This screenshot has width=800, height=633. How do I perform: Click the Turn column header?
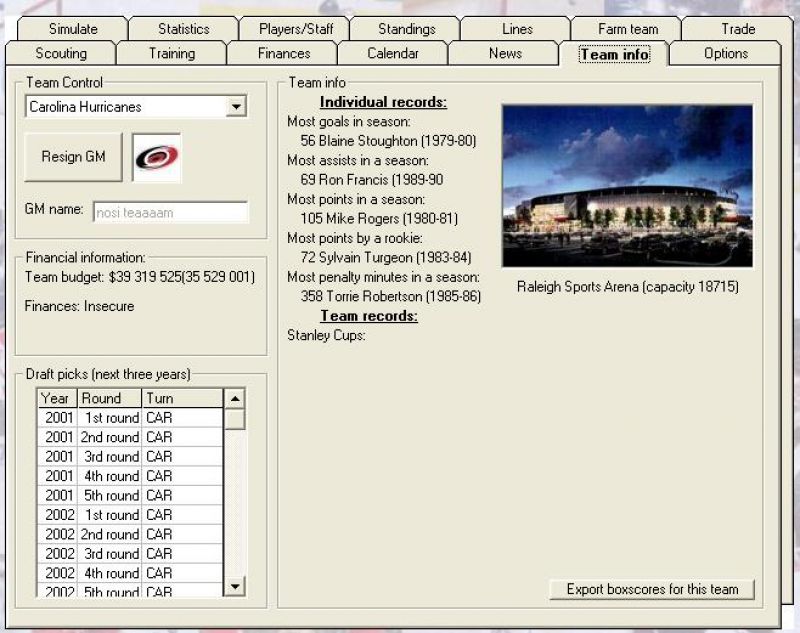[182, 398]
